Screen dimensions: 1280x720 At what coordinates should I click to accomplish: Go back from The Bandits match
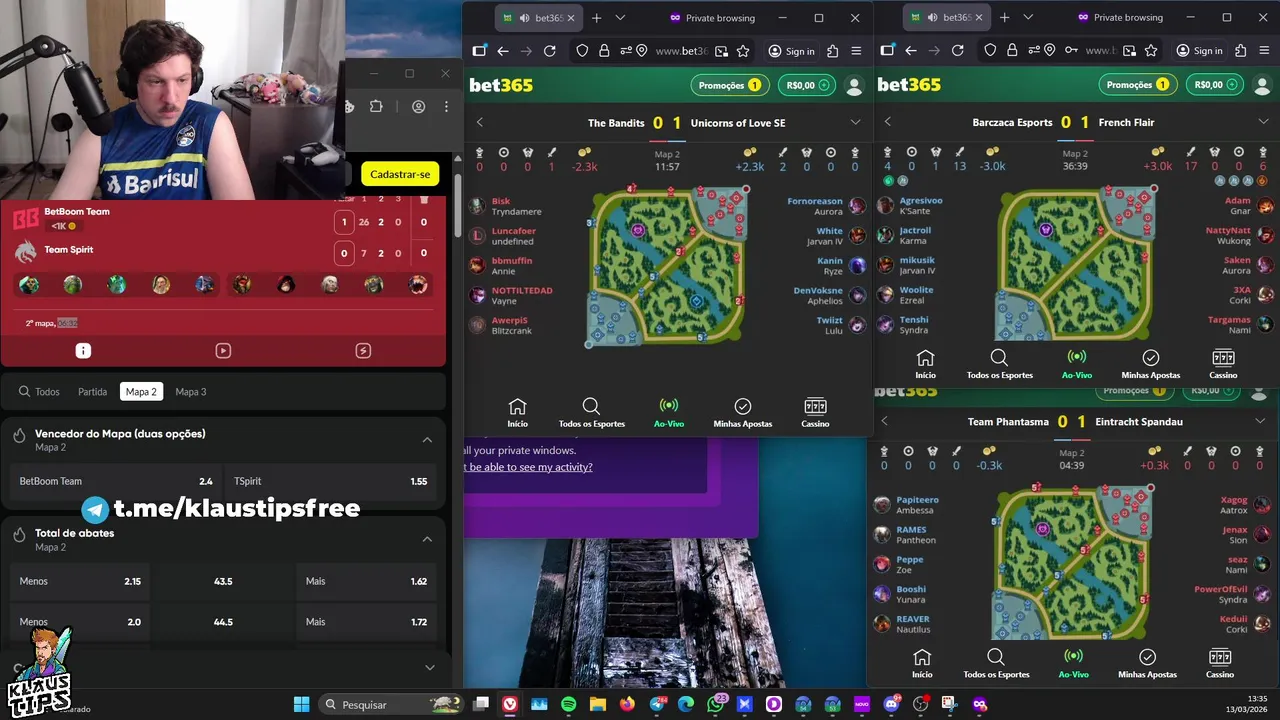[480, 122]
